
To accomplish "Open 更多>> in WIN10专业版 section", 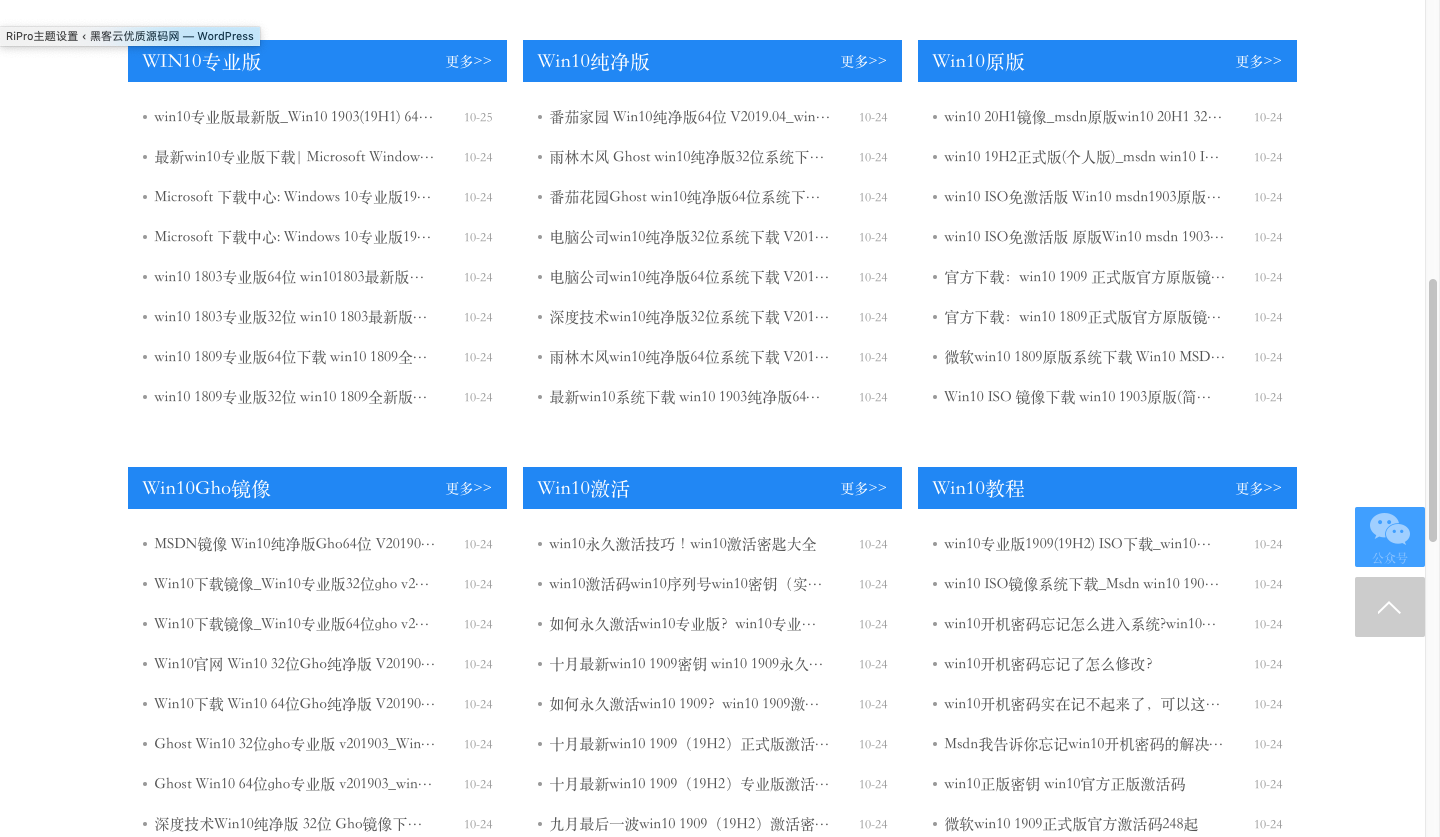I will point(468,61).
